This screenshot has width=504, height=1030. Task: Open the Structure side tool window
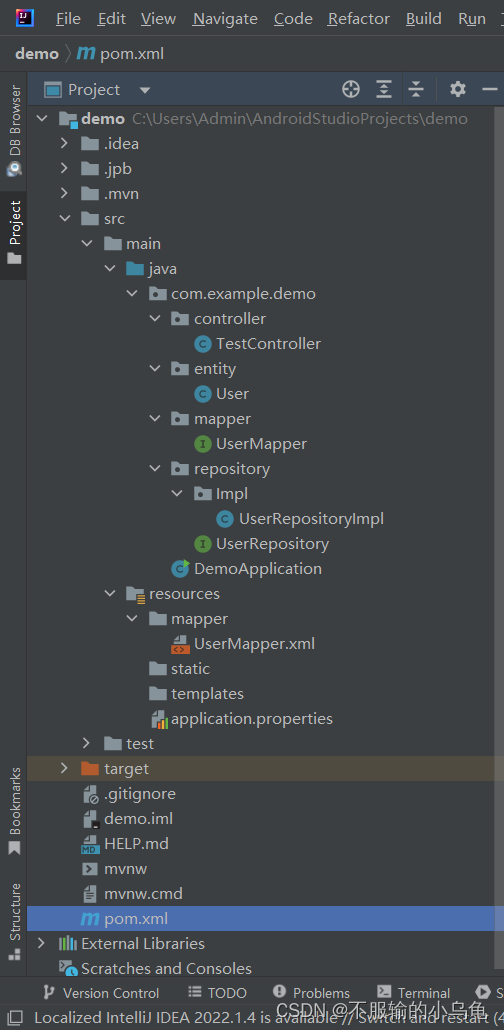(x=14, y=921)
